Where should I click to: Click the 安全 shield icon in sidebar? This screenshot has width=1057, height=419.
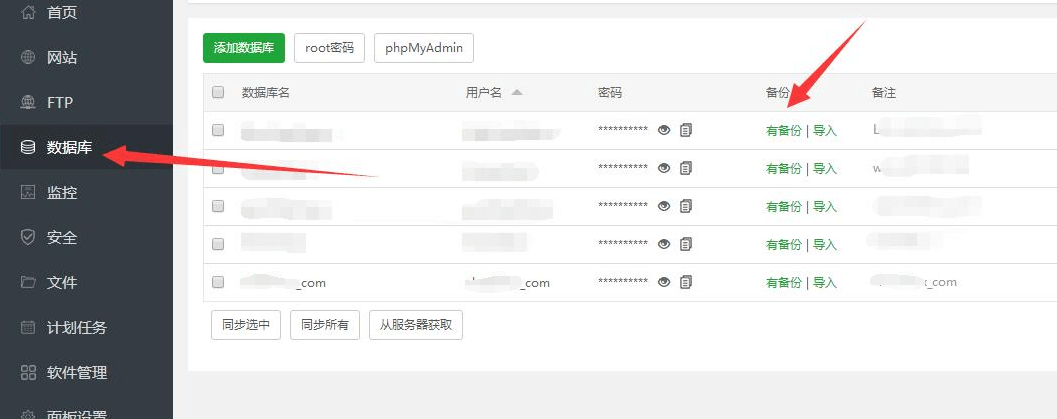28,237
